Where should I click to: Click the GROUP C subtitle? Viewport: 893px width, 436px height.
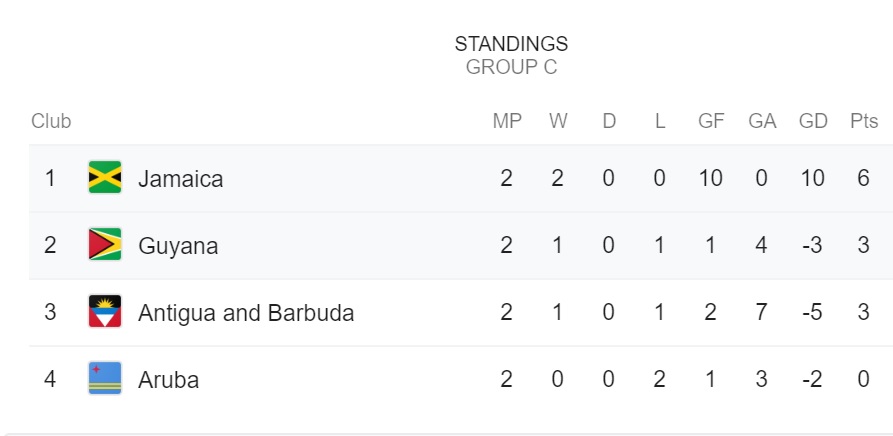[511, 67]
